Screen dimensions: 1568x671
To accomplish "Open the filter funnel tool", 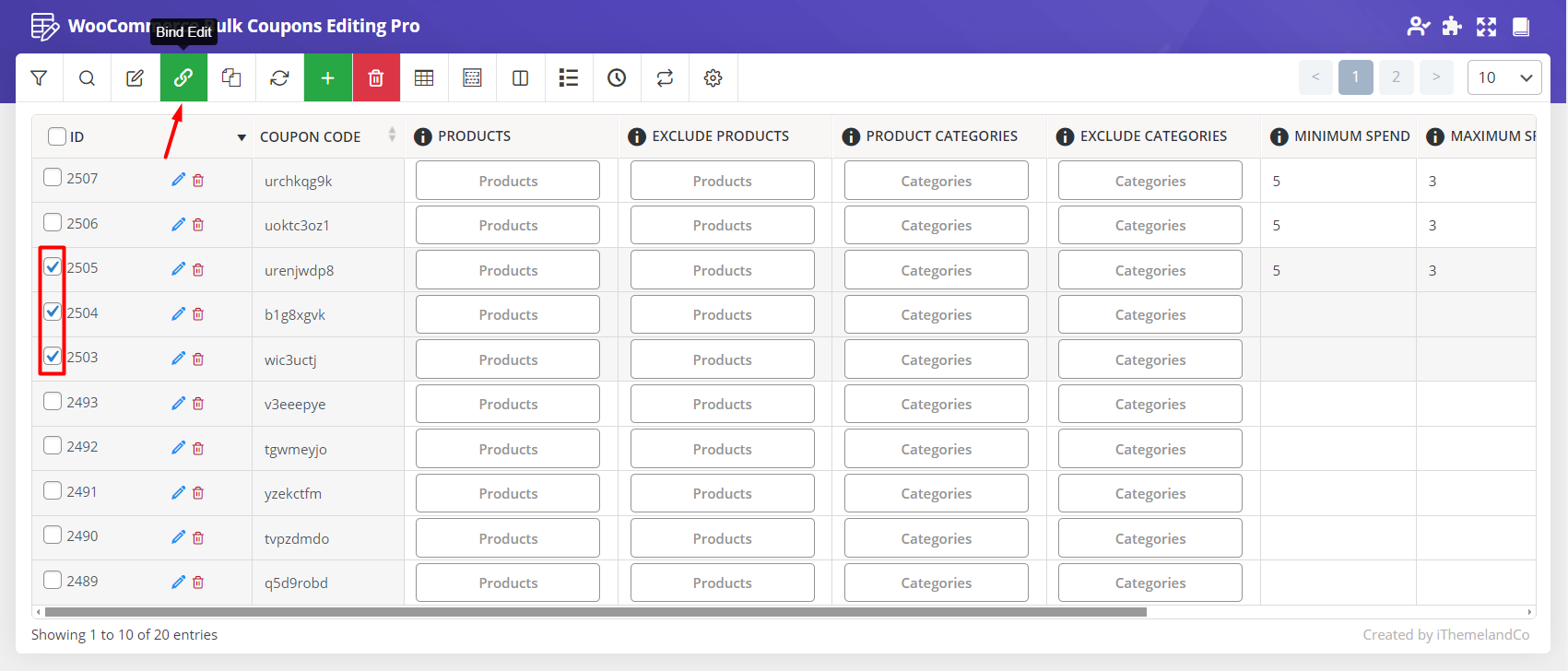I will 39,78.
